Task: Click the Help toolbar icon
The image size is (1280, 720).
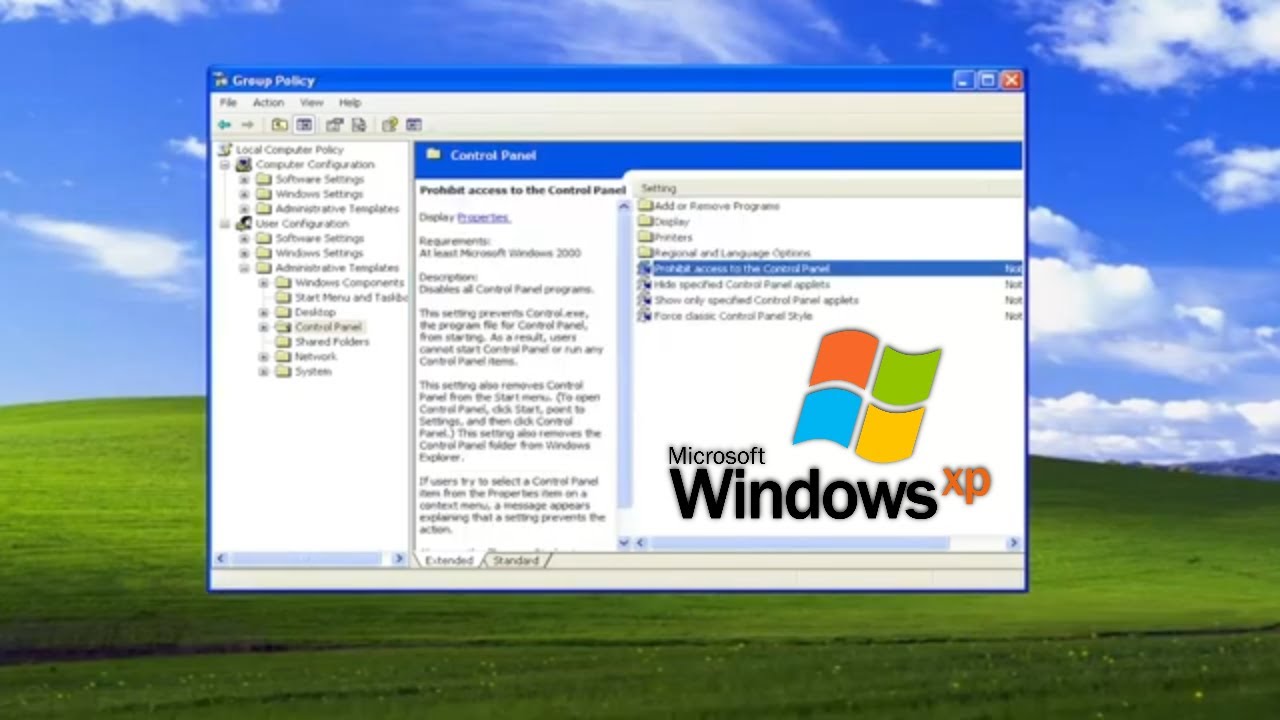Action: (x=389, y=125)
